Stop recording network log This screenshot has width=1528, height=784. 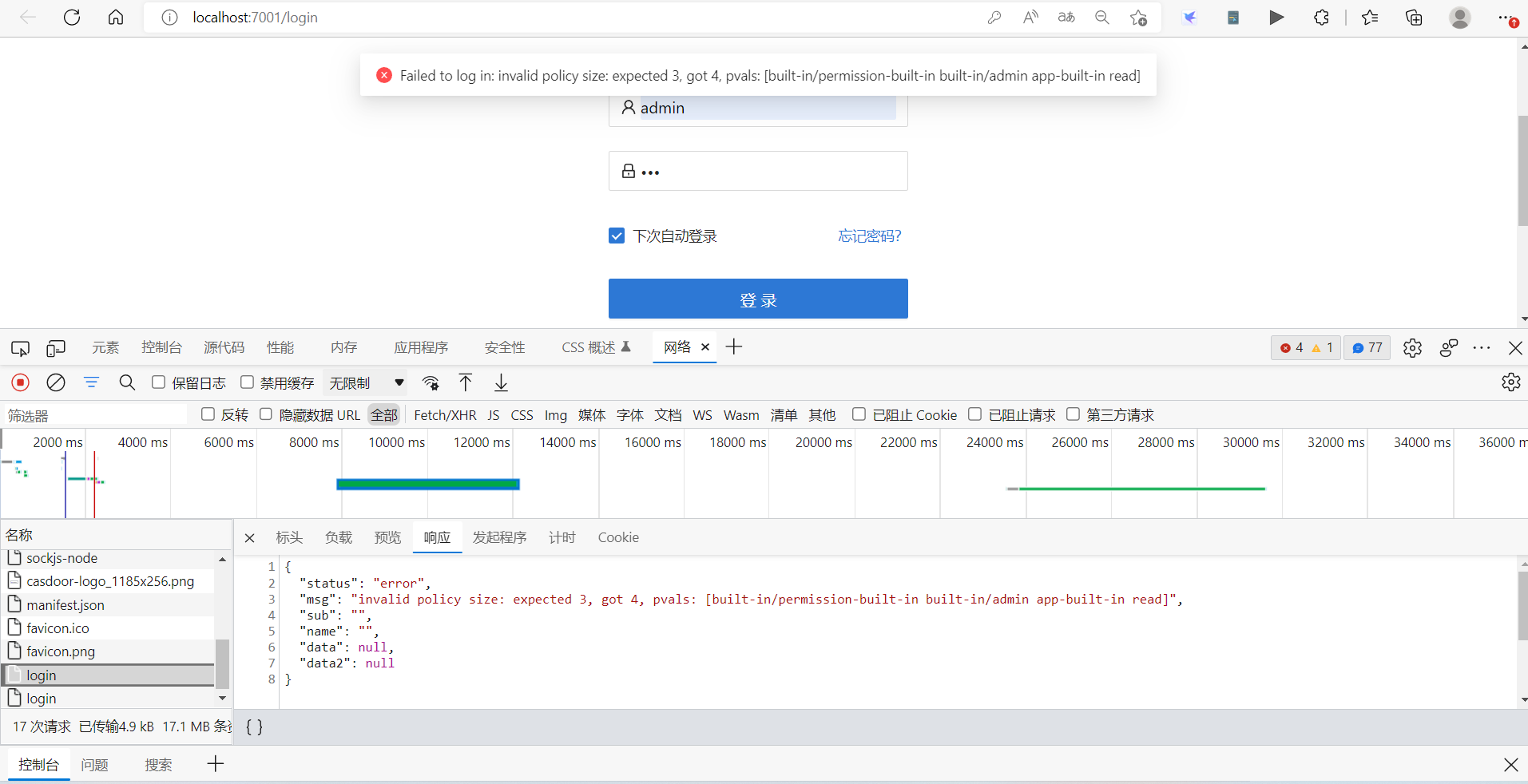click(x=19, y=382)
